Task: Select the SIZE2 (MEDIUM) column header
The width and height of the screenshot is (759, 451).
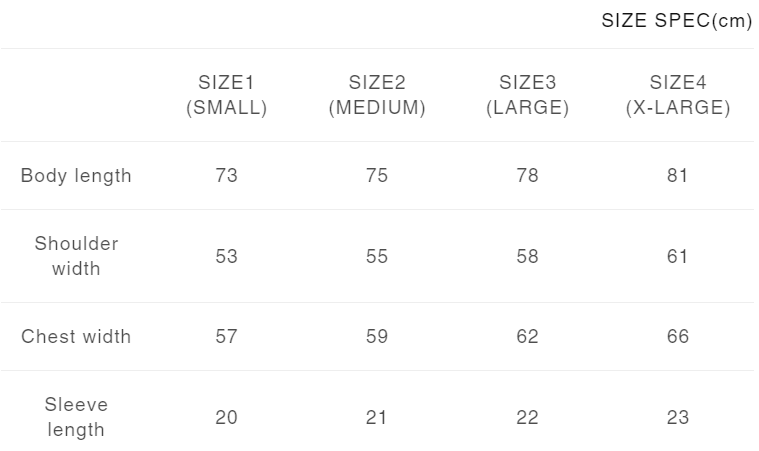Action: coord(377,96)
